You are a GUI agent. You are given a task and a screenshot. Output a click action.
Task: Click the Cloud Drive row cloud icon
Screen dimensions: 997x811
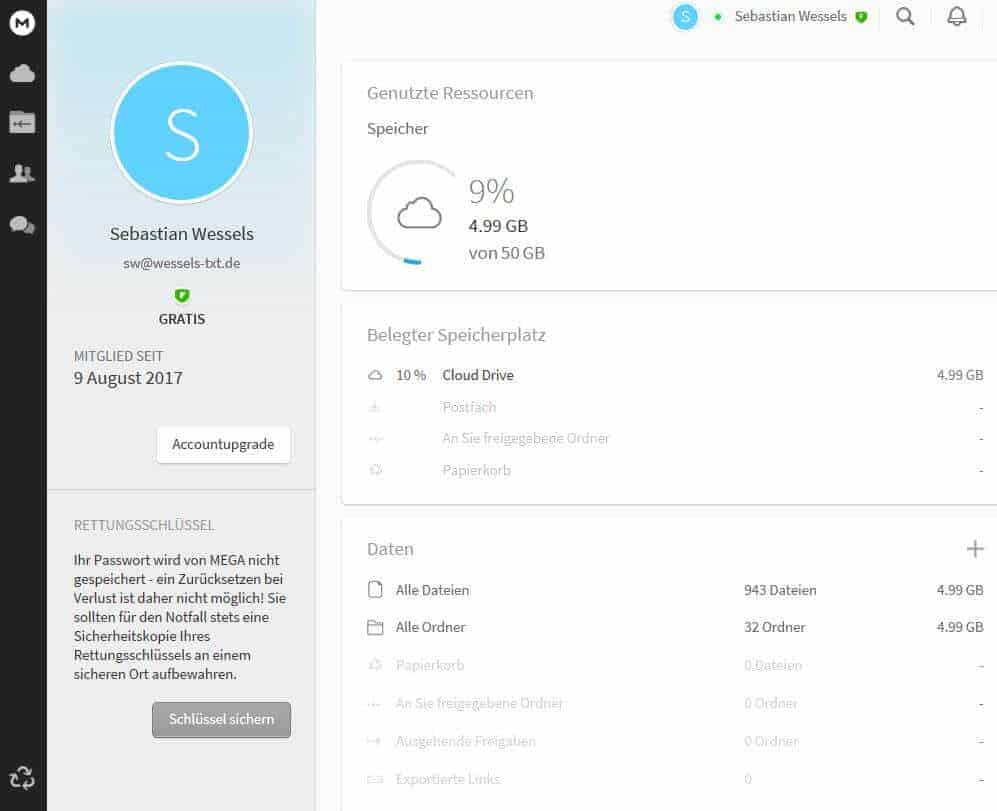click(x=375, y=375)
